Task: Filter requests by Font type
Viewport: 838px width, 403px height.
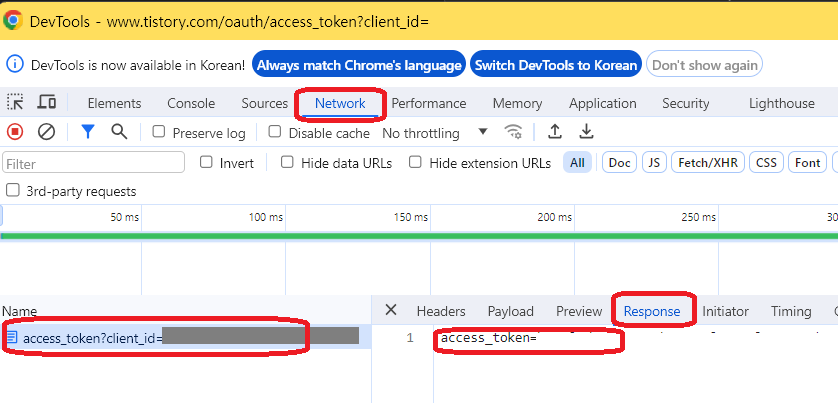Action: [807, 162]
